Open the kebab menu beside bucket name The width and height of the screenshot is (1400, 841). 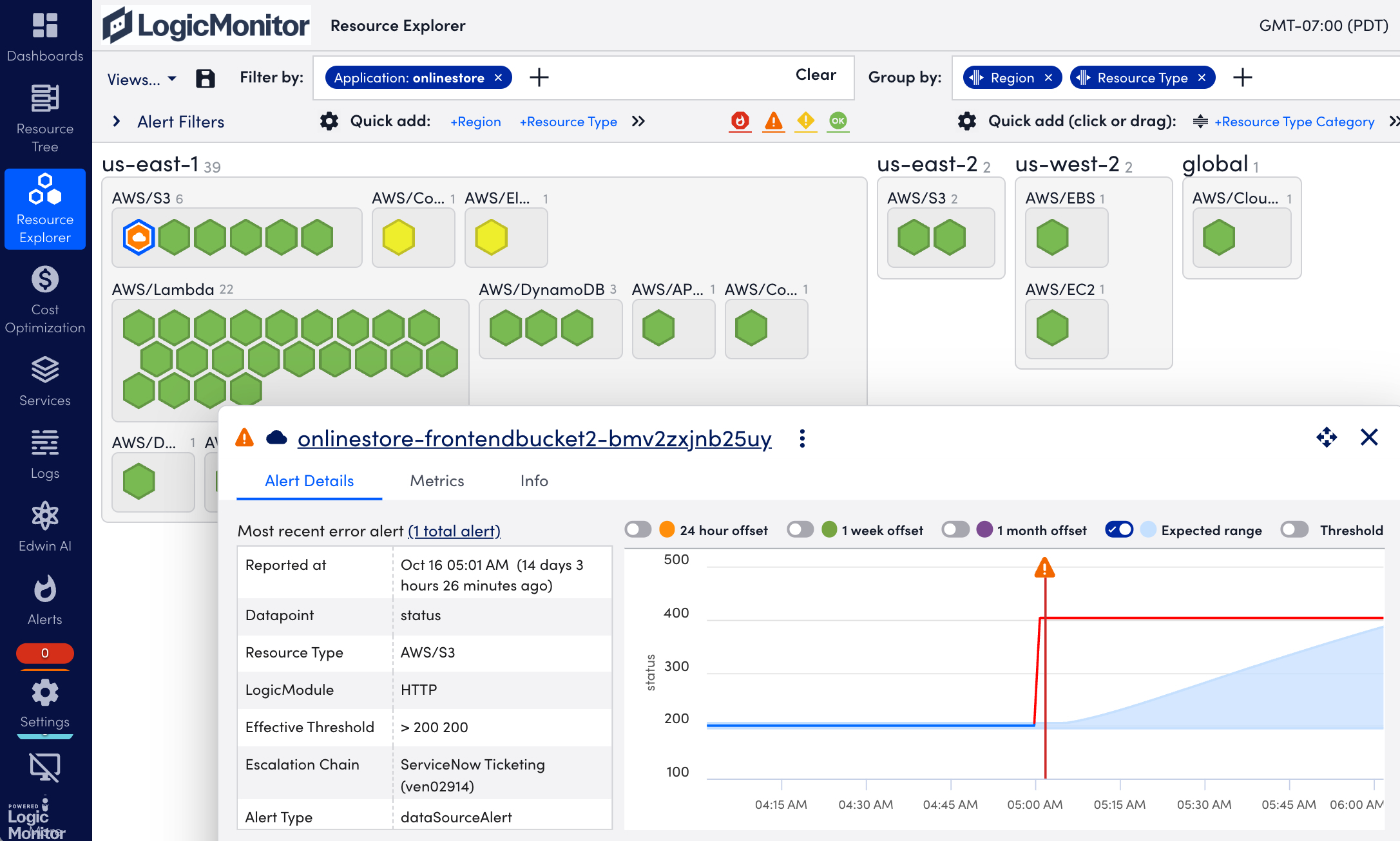(802, 439)
